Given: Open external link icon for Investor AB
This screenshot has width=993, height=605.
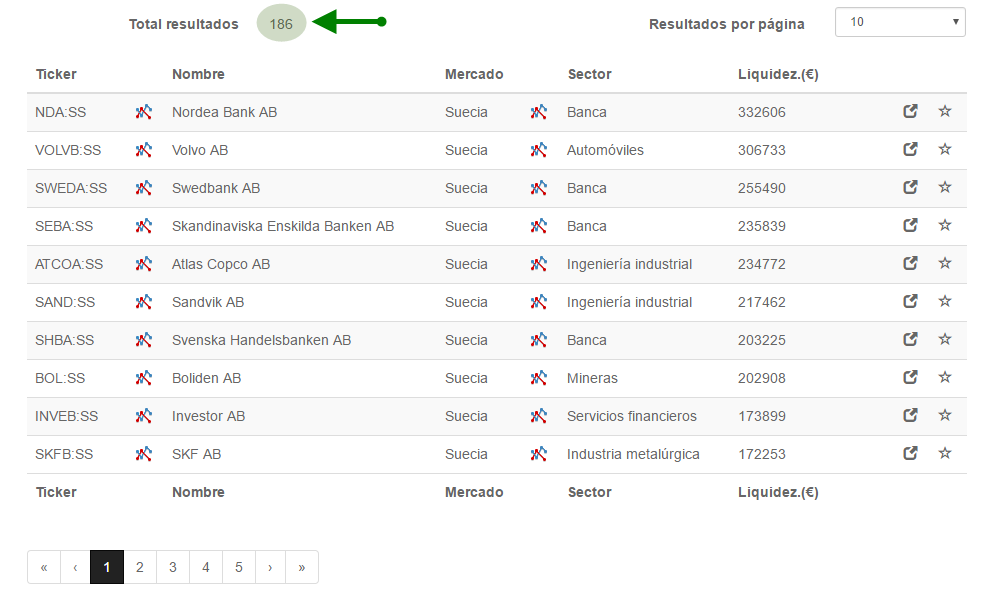Looking at the screenshot, I should [x=910, y=416].
